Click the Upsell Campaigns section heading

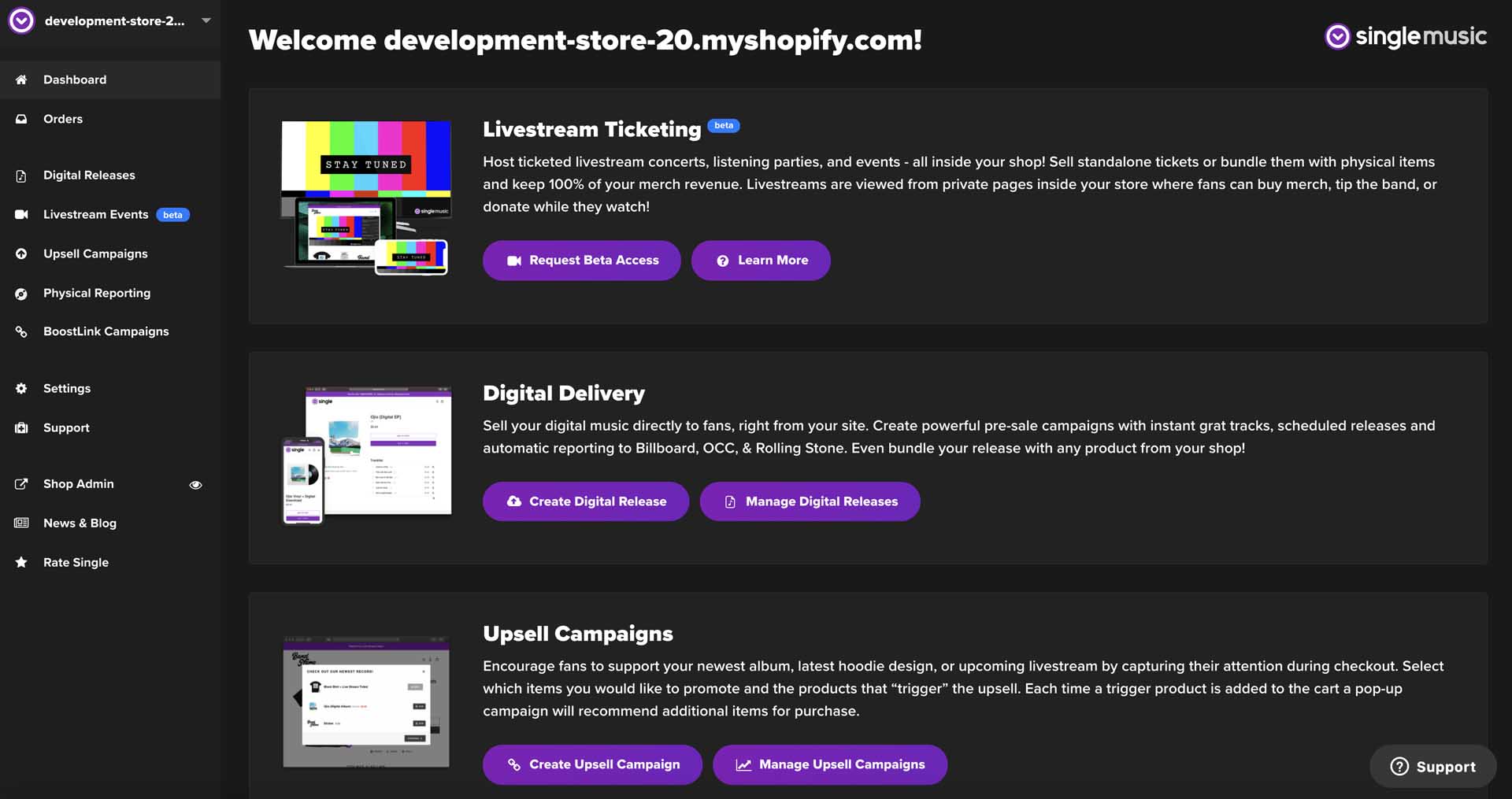click(x=578, y=634)
